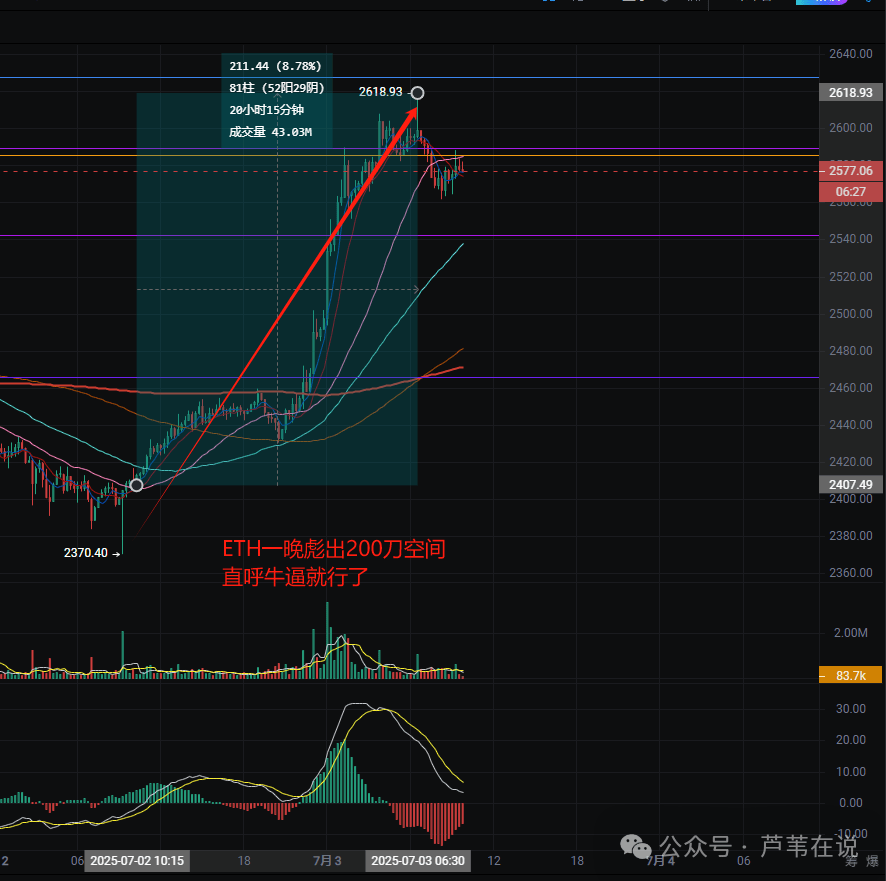This screenshot has width=886, height=881.
Task: Click the 2025-07-02 10:15 time label
Action: point(138,860)
